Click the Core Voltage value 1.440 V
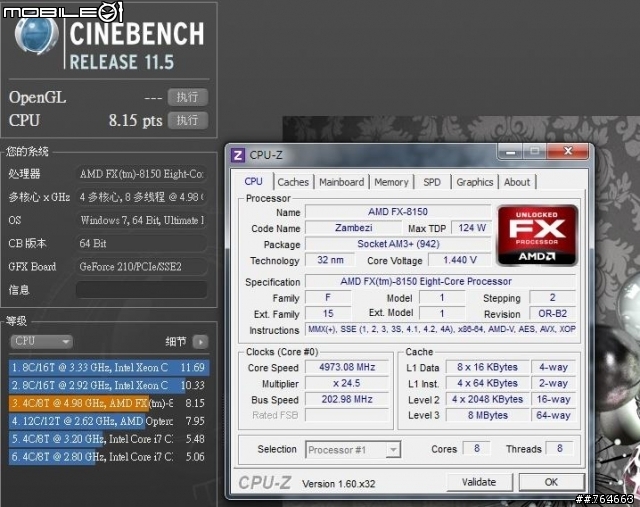640x507 pixels. [460, 260]
